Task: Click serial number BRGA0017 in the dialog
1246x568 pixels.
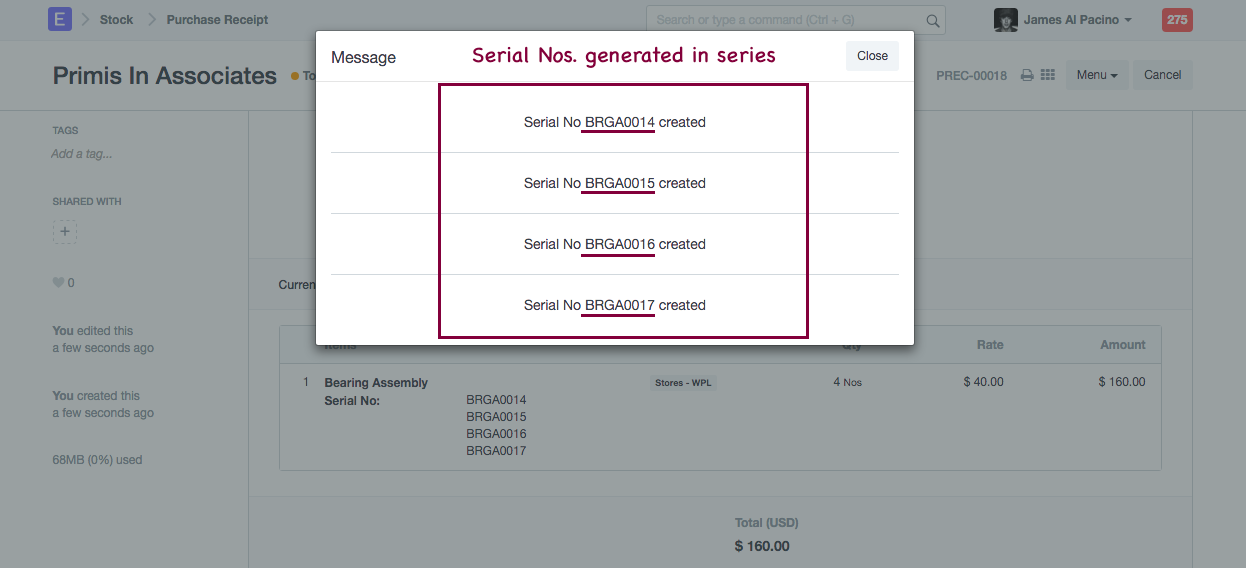Action: 619,306
